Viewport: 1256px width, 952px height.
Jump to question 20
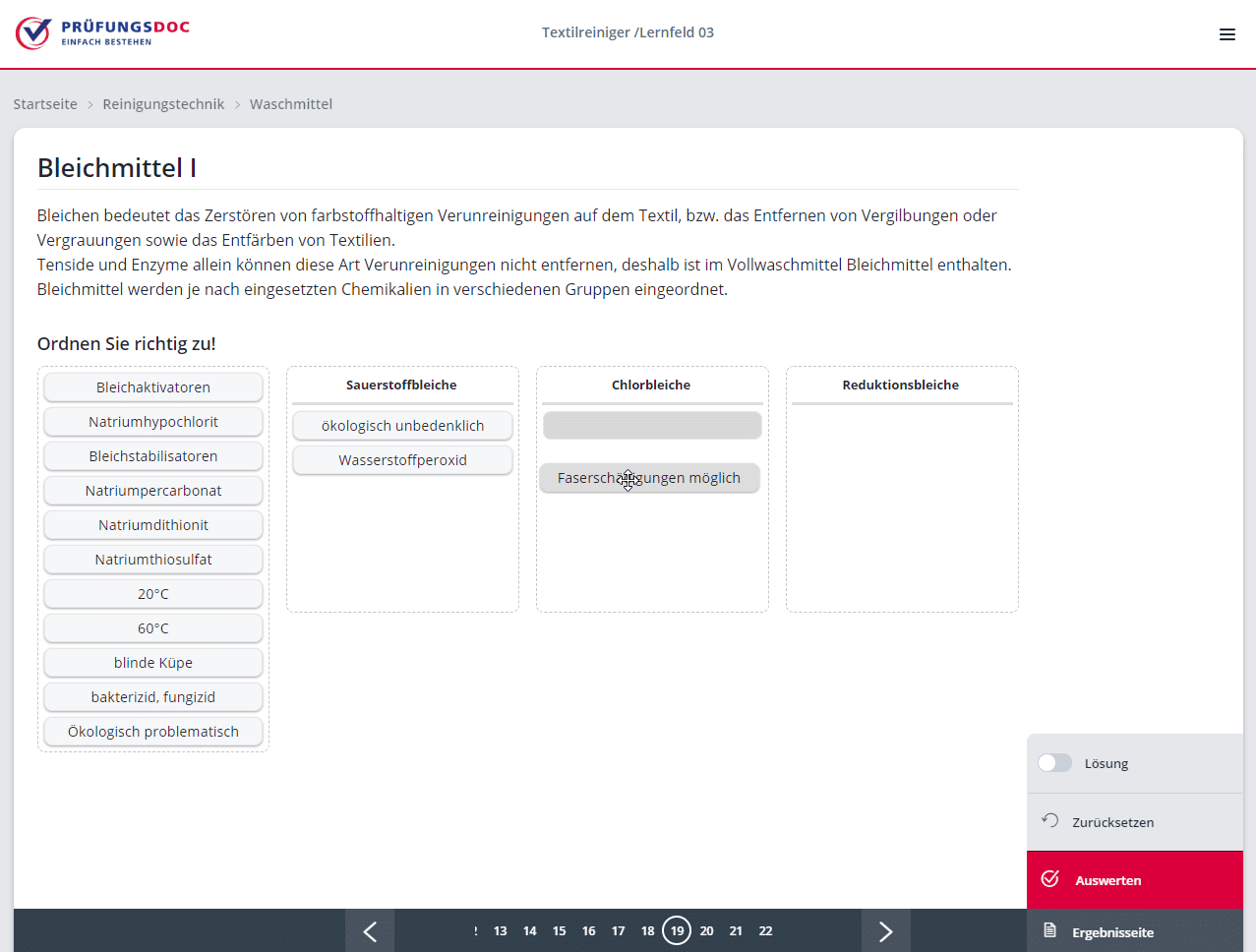coord(706,931)
